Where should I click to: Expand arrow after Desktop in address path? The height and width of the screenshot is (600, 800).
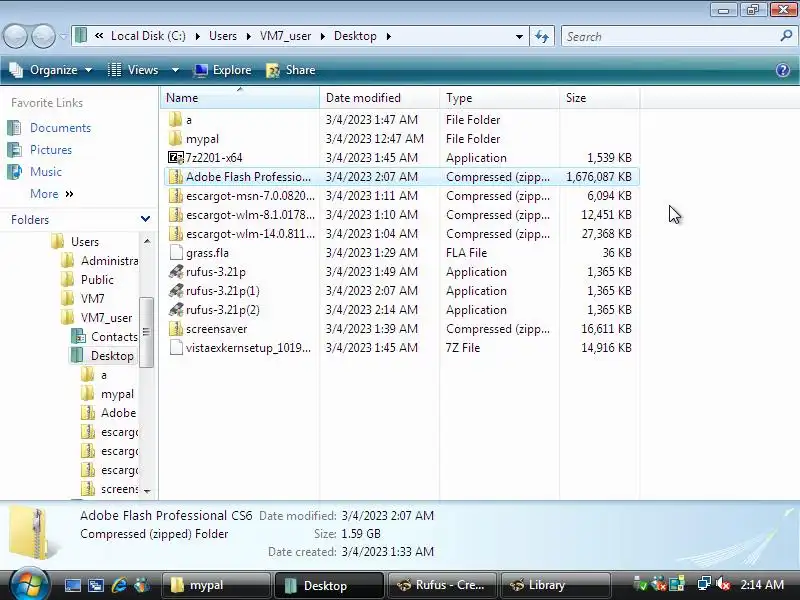(389, 36)
